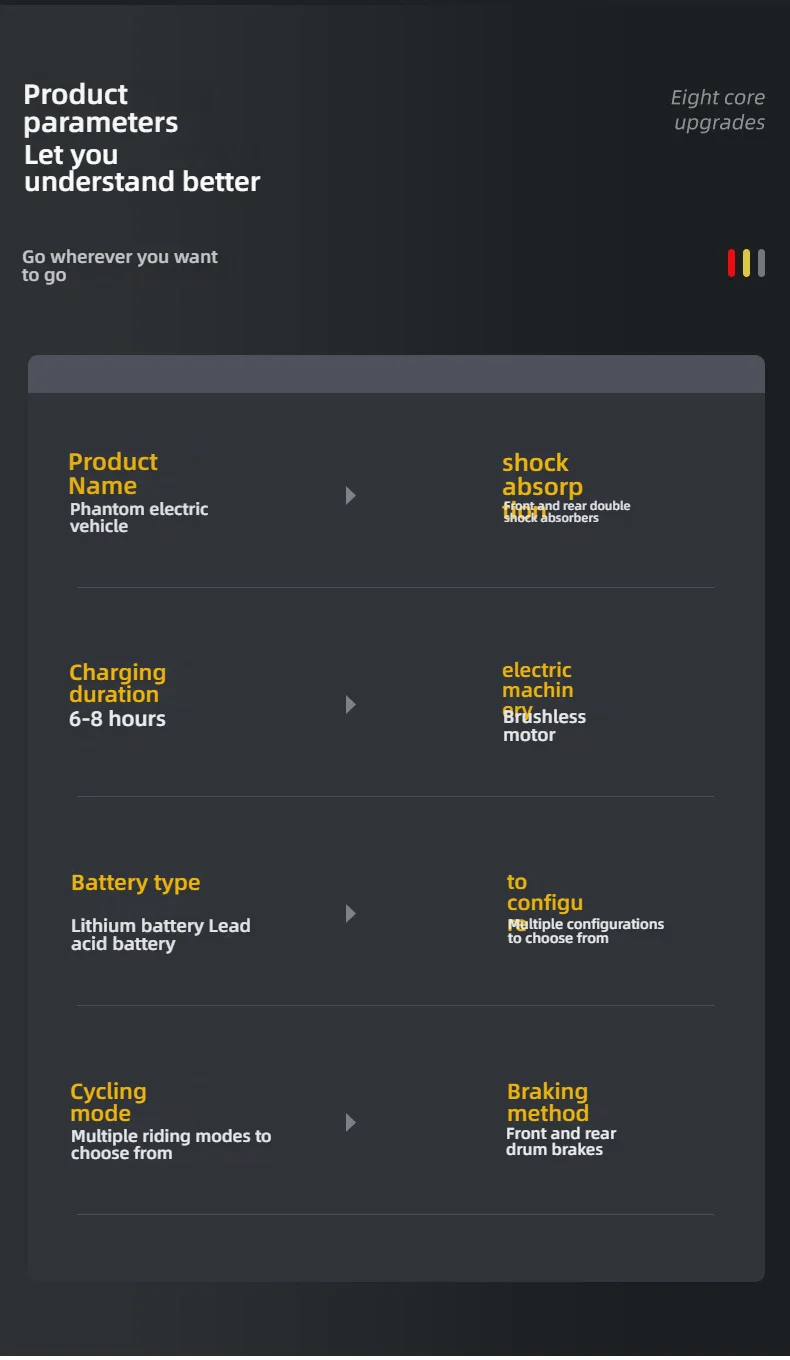Screen dimensions: 790x1360
Task: Click 'Phantom electric vehicle' value
Action: pyautogui.click(x=138, y=517)
